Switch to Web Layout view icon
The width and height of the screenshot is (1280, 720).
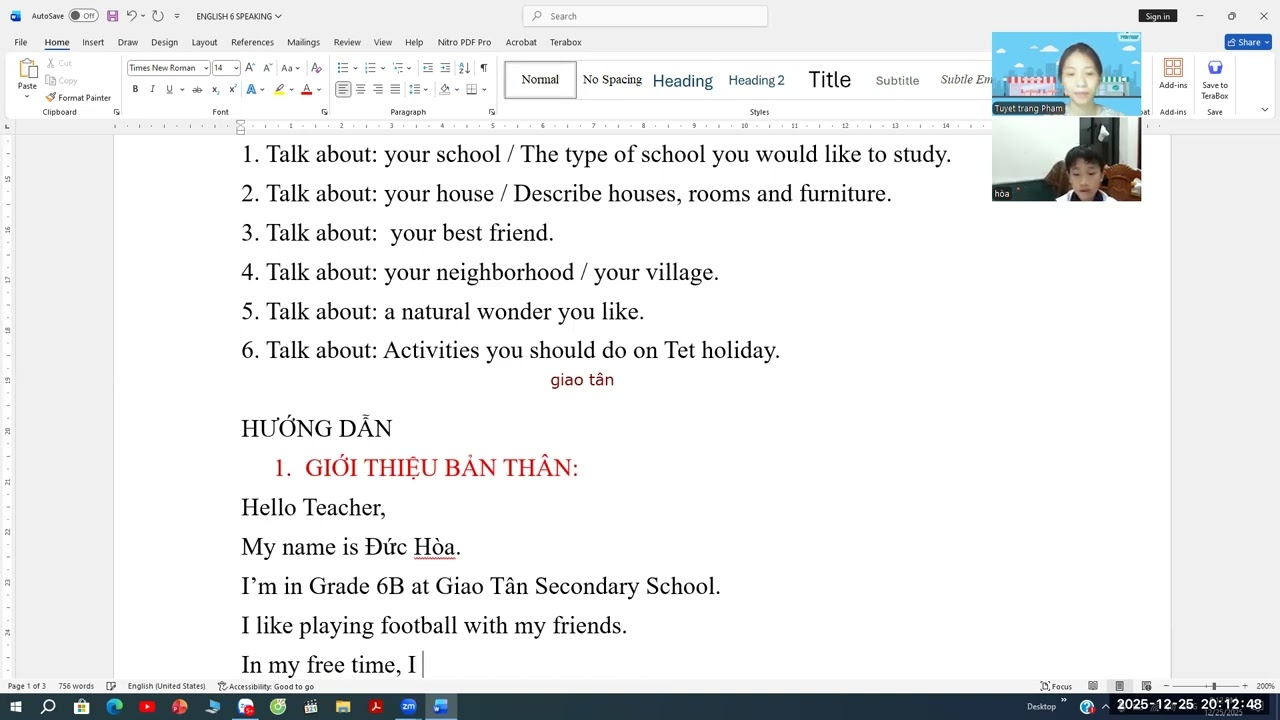(x=1146, y=686)
